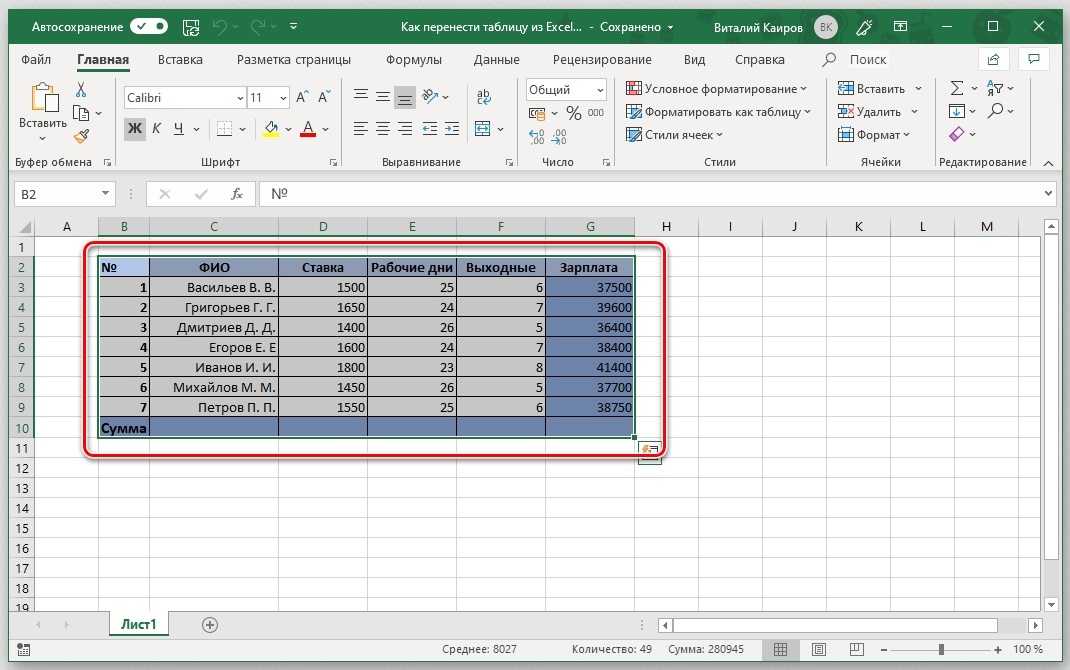Switch to the Вставка tab

coord(180,60)
